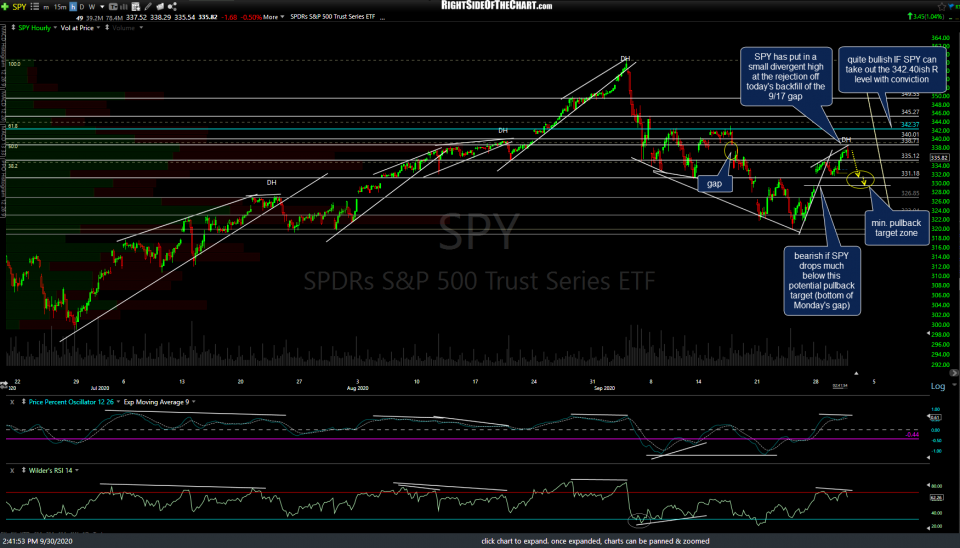Toggle the Log scale button
The image size is (960, 548).
click(937, 386)
